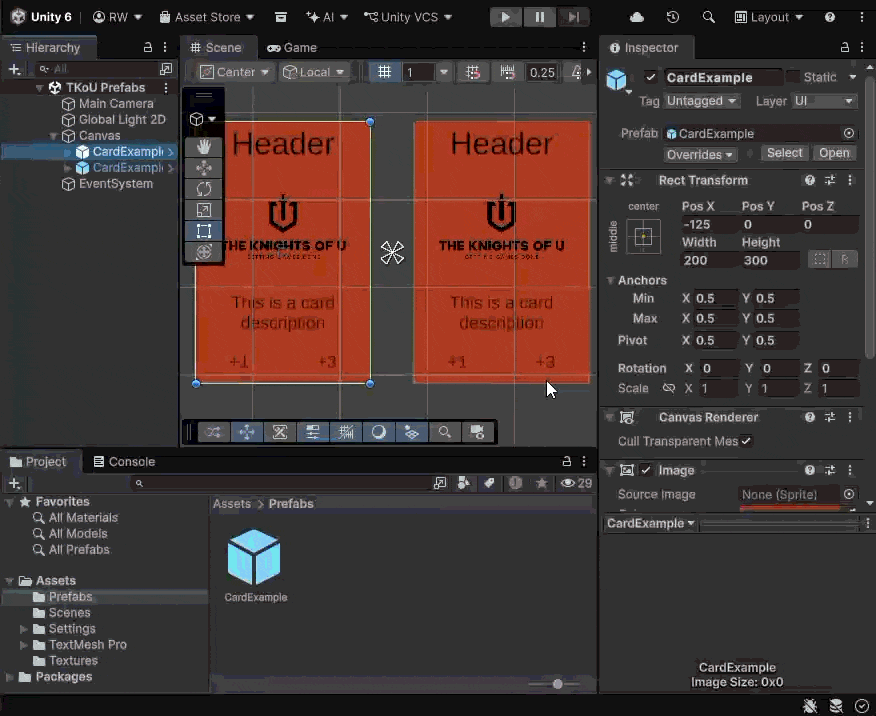This screenshot has width=876, height=716.
Task: Toggle Rect Transform blueprint mode button
Action: 820,260
